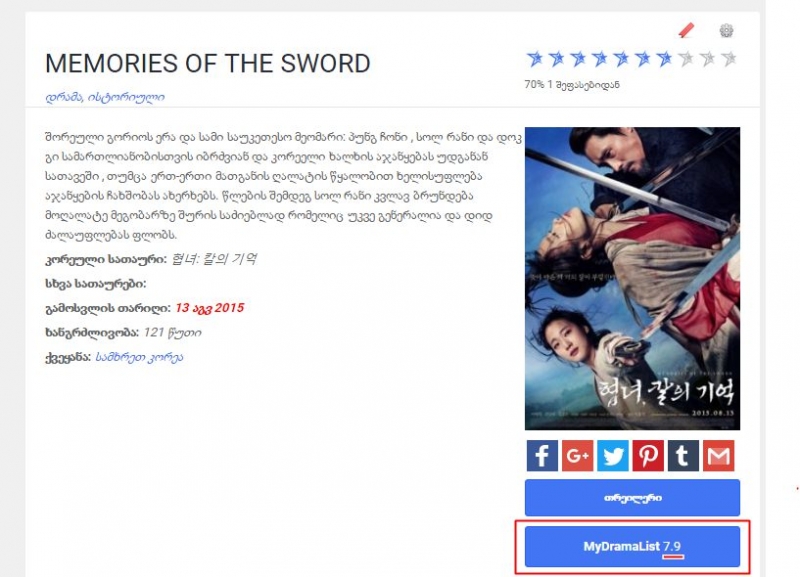Select the eighth rating star
Image resolution: width=800 pixels, height=577 pixels.
(x=686, y=59)
